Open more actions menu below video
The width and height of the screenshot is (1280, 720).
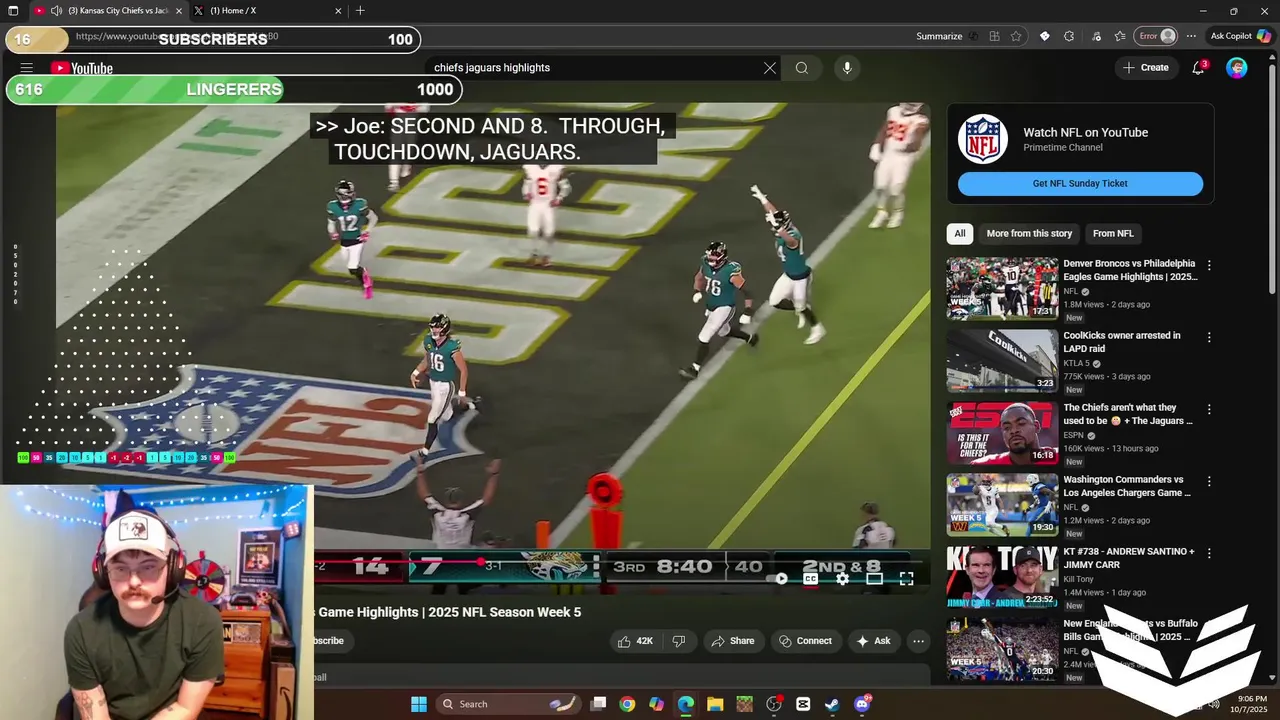pyautogui.click(x=918, y=641)
